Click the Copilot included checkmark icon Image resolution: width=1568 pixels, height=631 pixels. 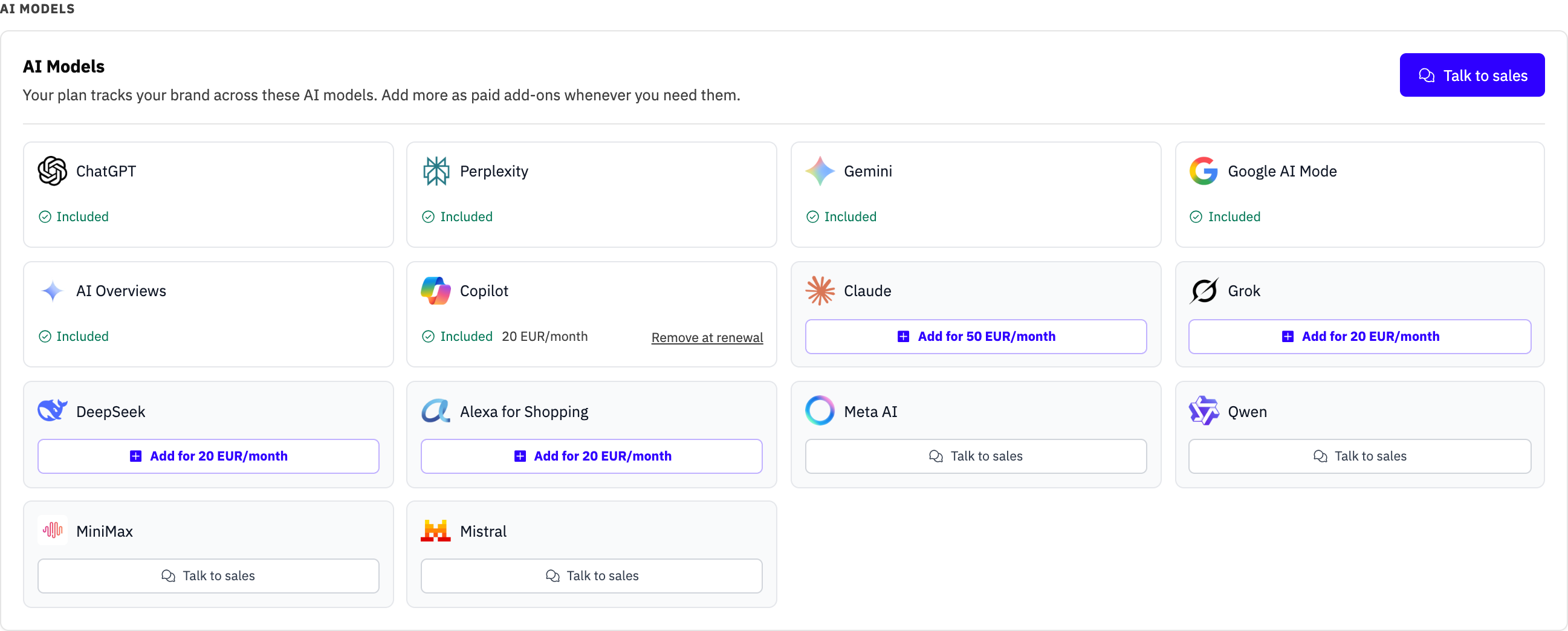pyautogui.click(x=429, y=337)
